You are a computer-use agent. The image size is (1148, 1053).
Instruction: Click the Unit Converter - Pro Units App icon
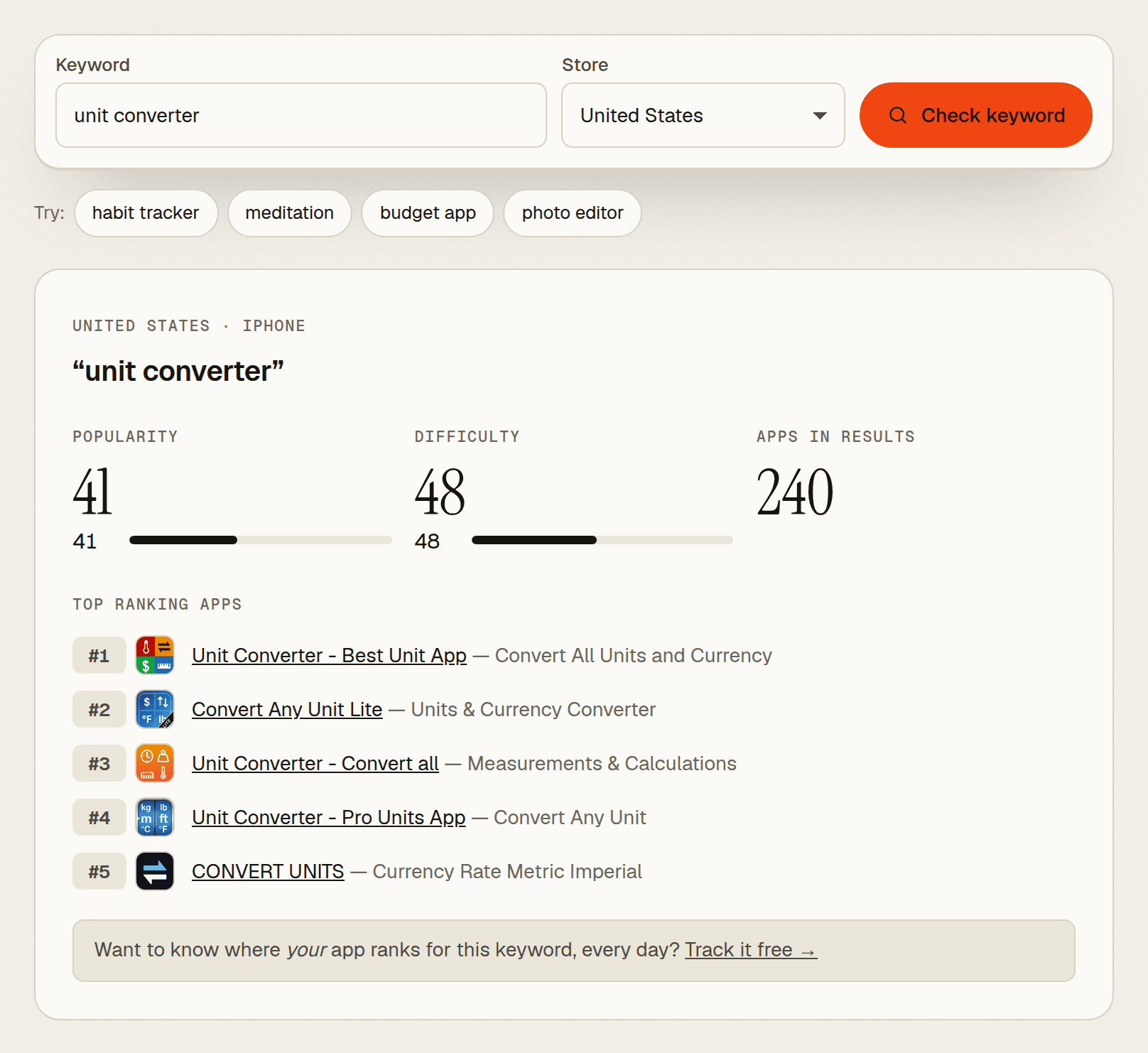click(155, 817)
